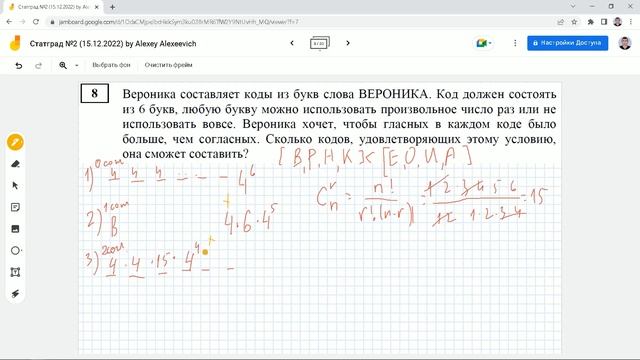Click Выбрать фон to set background
Image resolution: width=640 pixels, height=360 pixels.
click(111, 65)
